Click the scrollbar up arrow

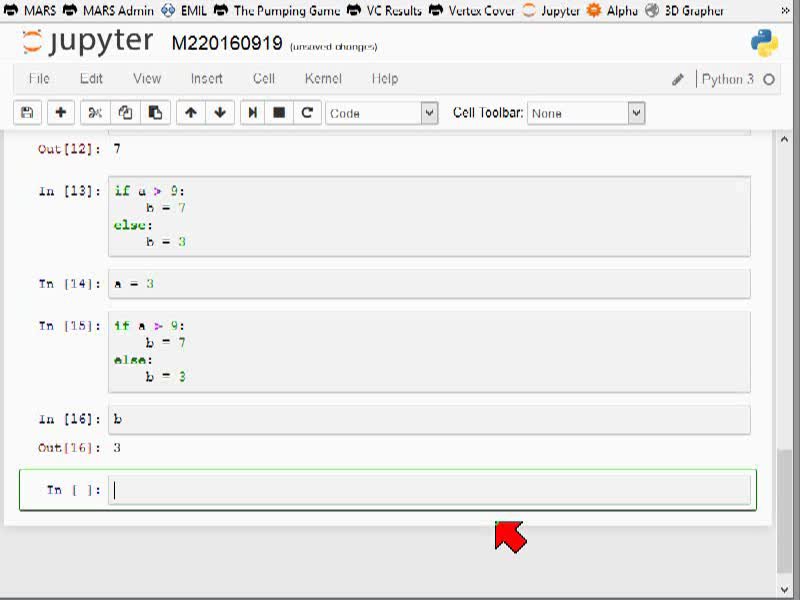click(x=784, y=139)
